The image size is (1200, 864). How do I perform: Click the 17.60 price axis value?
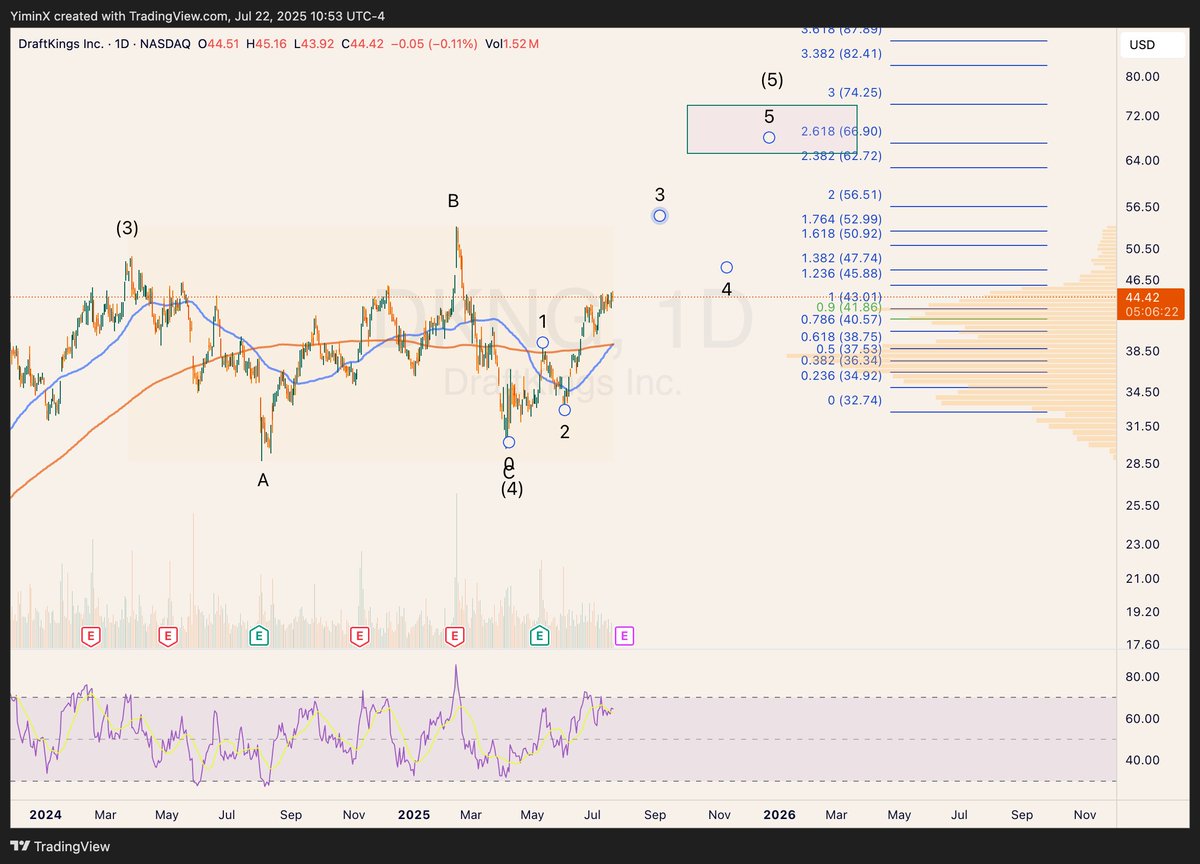1142,645
